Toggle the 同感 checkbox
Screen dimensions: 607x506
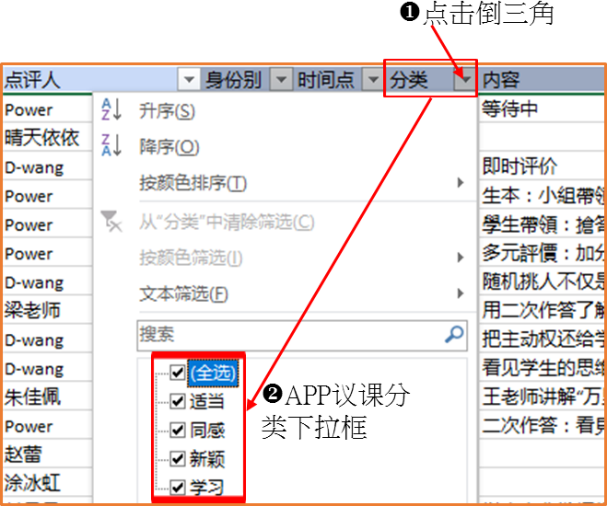(178, 431)
